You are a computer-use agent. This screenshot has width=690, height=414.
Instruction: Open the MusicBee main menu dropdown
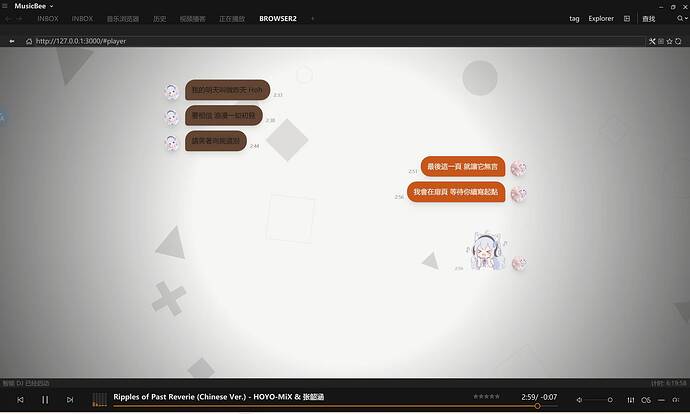pos(33,6)
